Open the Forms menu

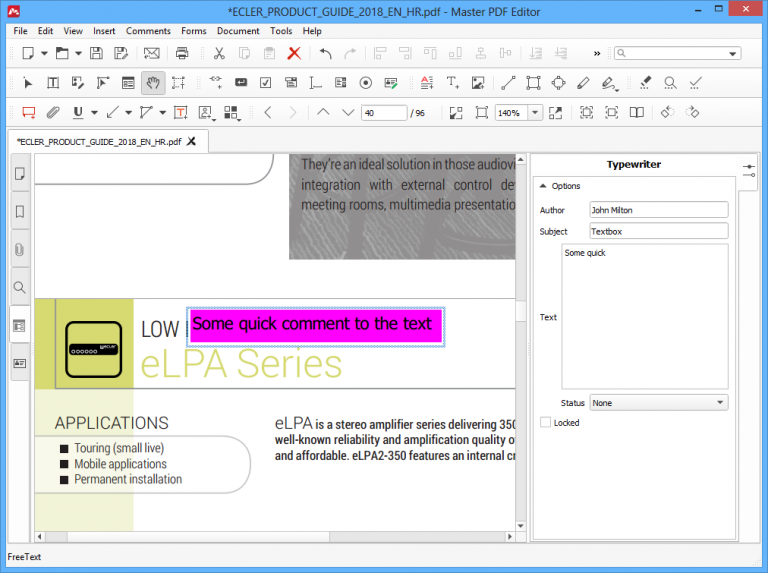tap(193, 31)
